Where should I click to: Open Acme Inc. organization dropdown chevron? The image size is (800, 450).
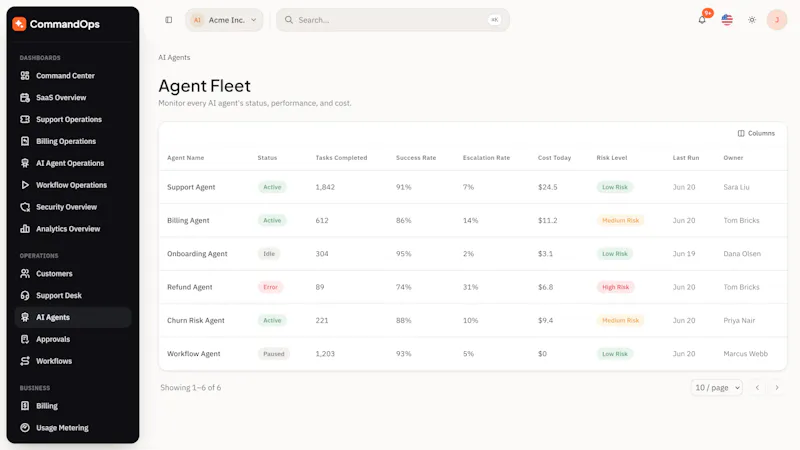coord(254,20)
